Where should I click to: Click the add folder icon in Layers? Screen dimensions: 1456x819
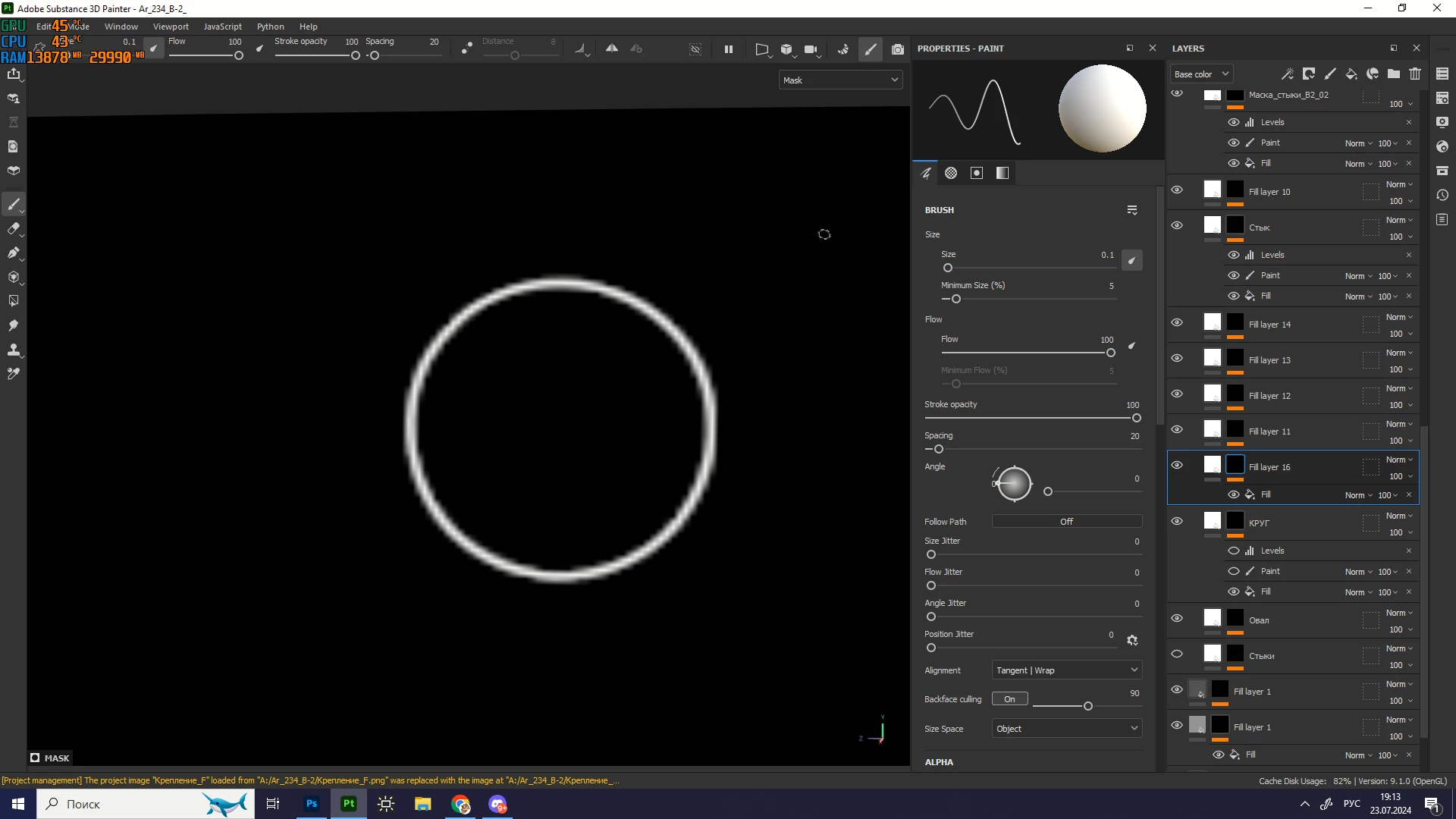pyautogui.click(x=1394, y=74)
